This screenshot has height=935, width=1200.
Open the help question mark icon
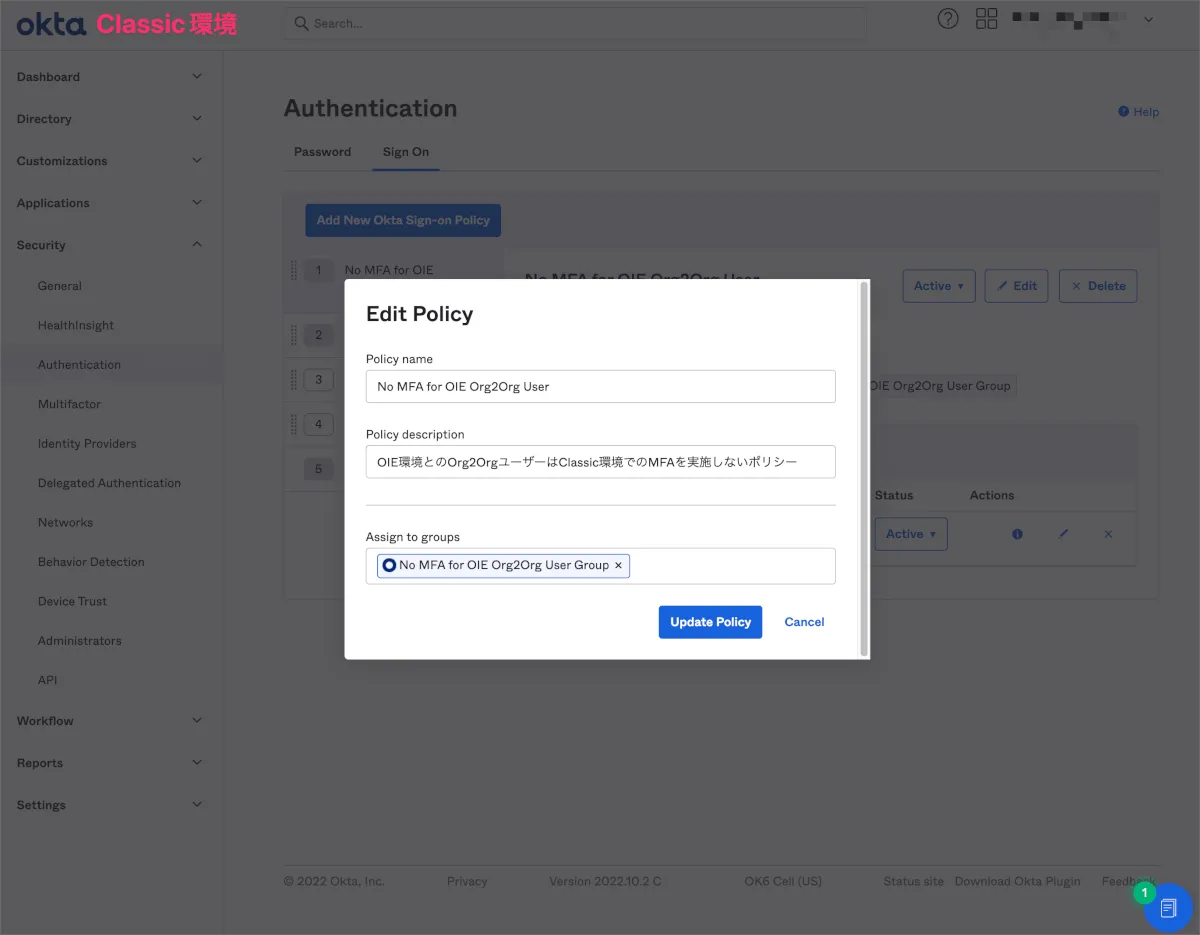(x=947, y=19)
